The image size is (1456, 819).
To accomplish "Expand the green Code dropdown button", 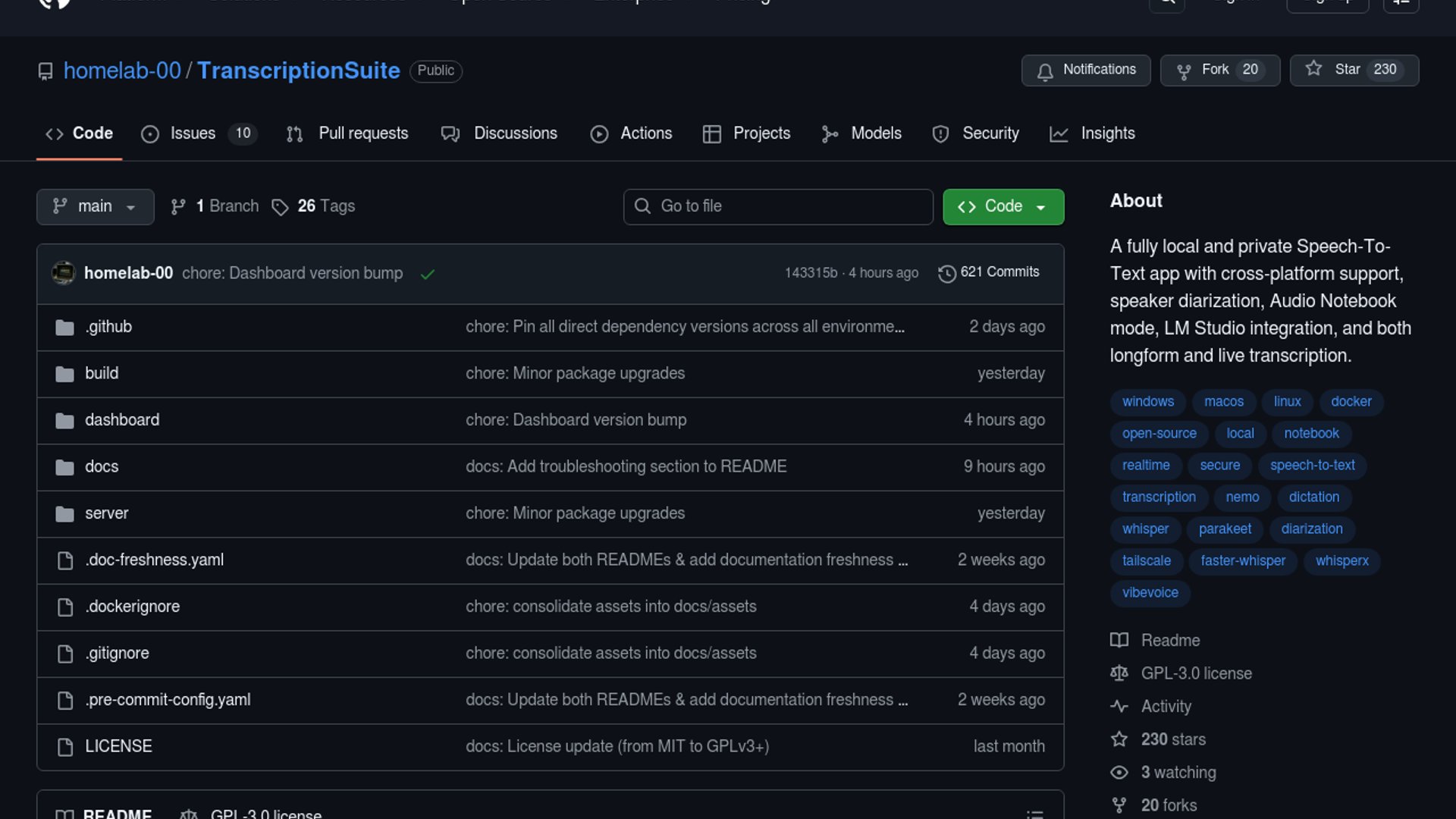I will click(1003, 207).
